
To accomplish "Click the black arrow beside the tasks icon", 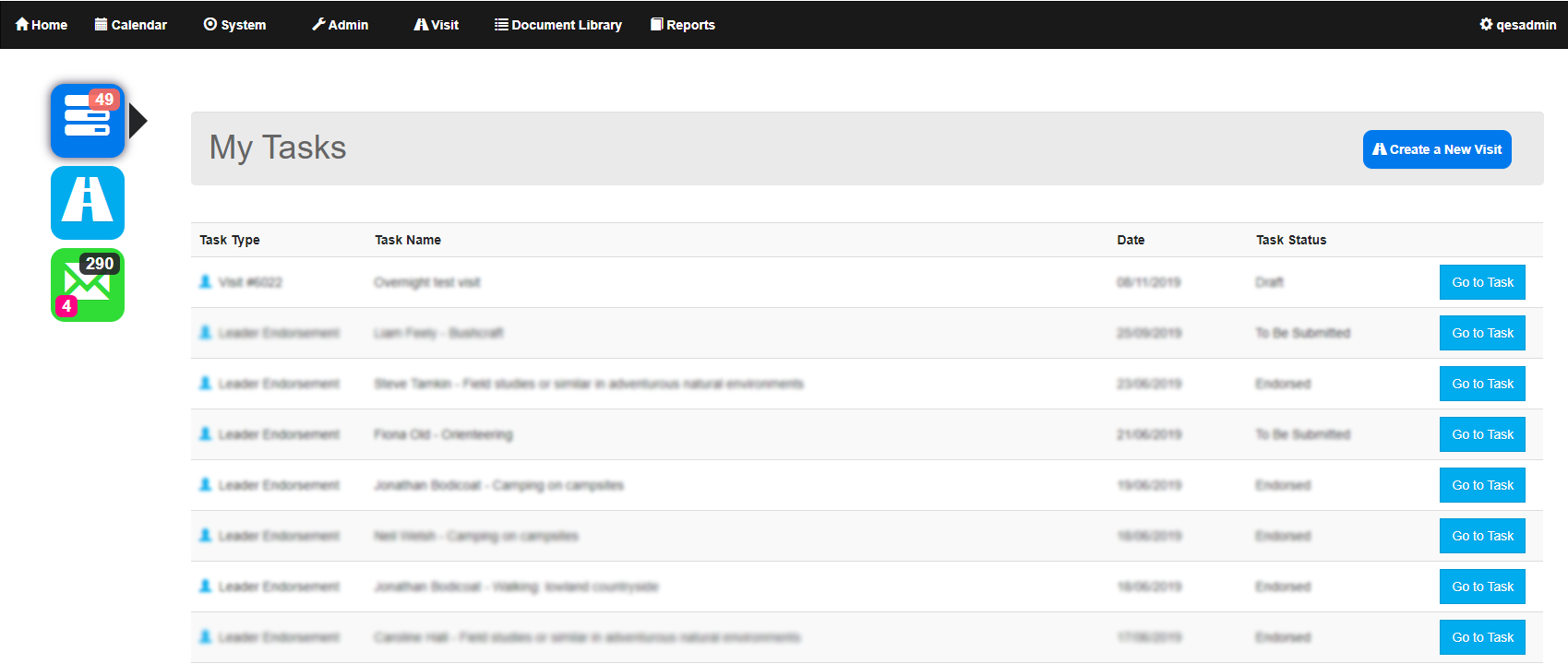I will [138, 121].
